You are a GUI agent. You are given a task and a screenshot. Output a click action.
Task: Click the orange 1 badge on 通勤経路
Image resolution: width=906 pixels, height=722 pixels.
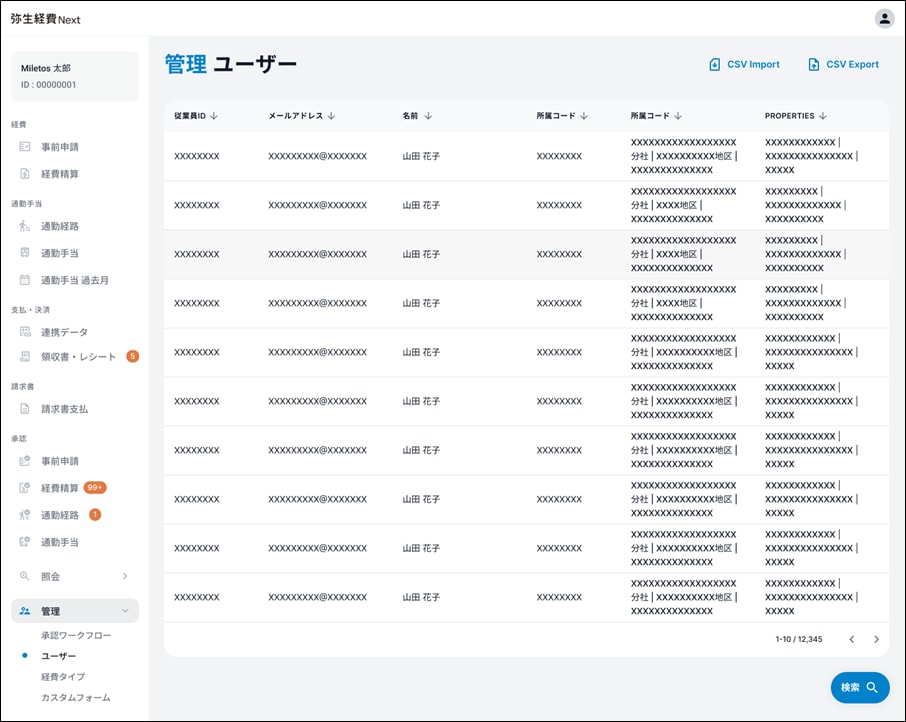(x=95, y=515)
